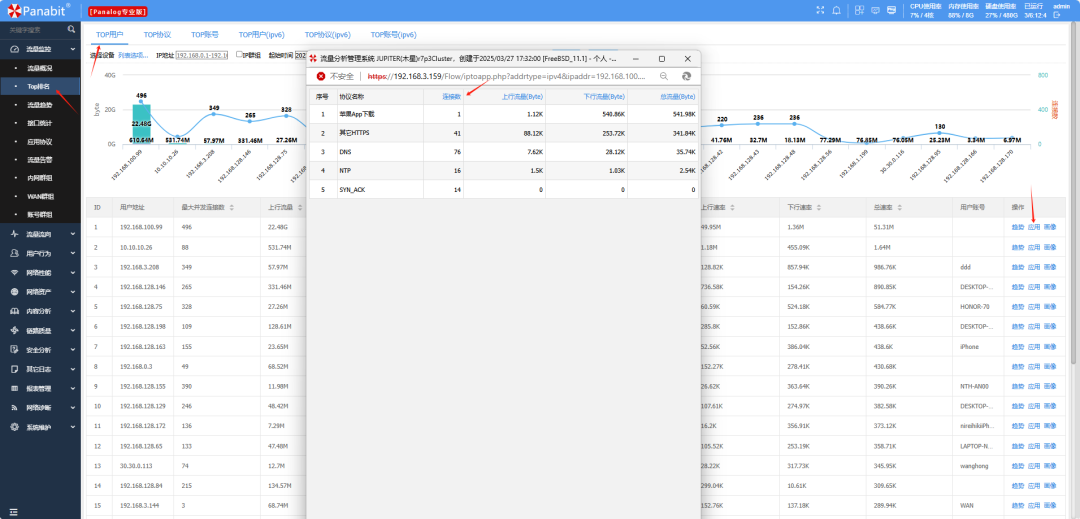This screenshot has height=519, width=1080.
Task: Click the fullscreen toggle icon in header
Action: pyautogui.click(x=820, y=10)
